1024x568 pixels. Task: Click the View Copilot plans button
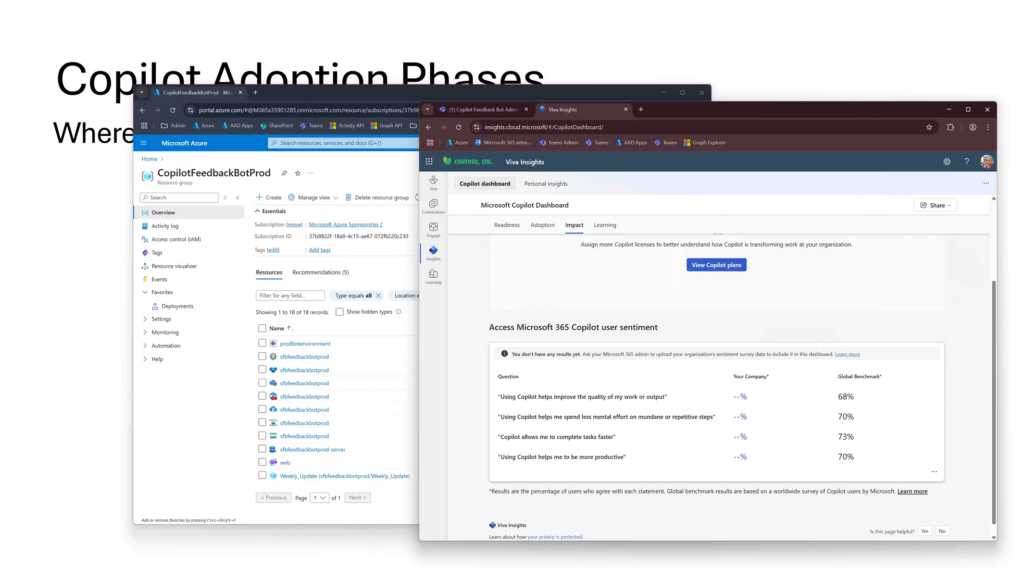tap(716, 265)
